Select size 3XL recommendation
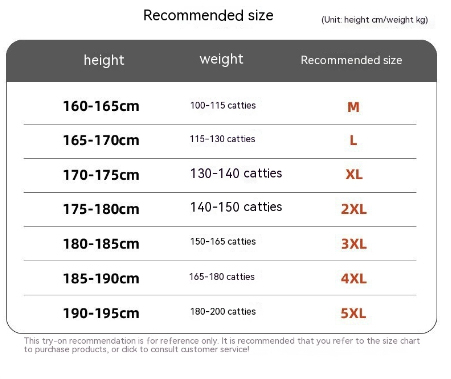Image resolution: width=451 pixels, height=379 pixels. click(354, 244)
